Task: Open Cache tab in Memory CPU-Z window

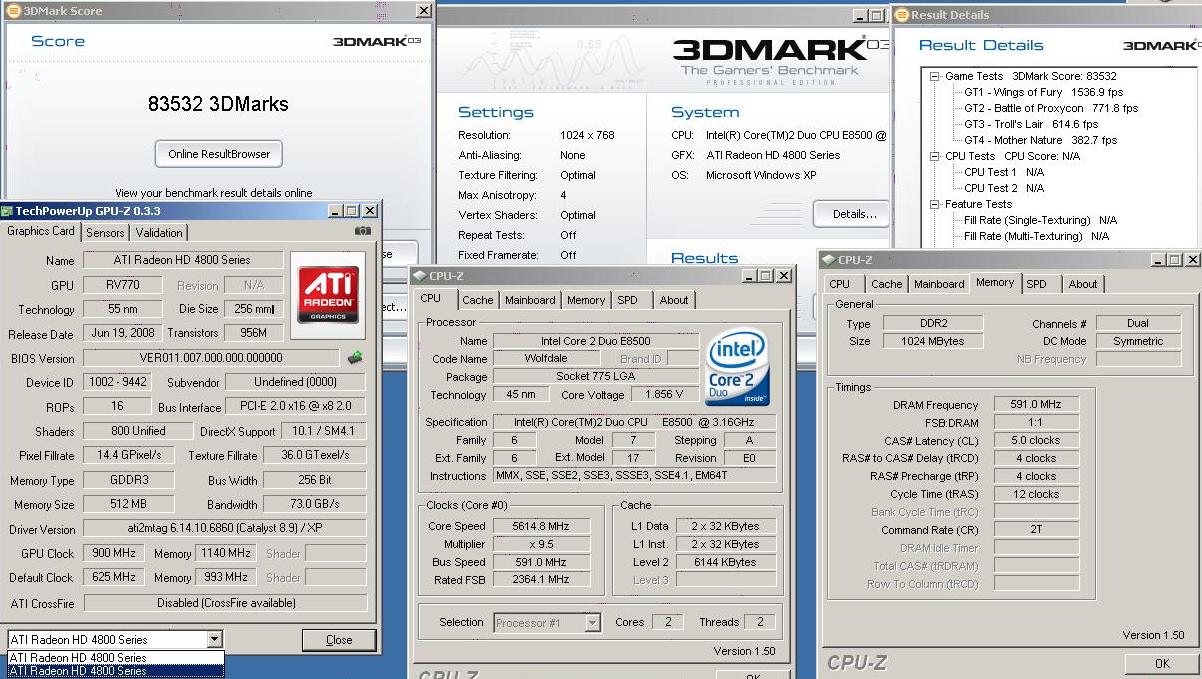Action: pyautogui.click(x=887, y=284)
